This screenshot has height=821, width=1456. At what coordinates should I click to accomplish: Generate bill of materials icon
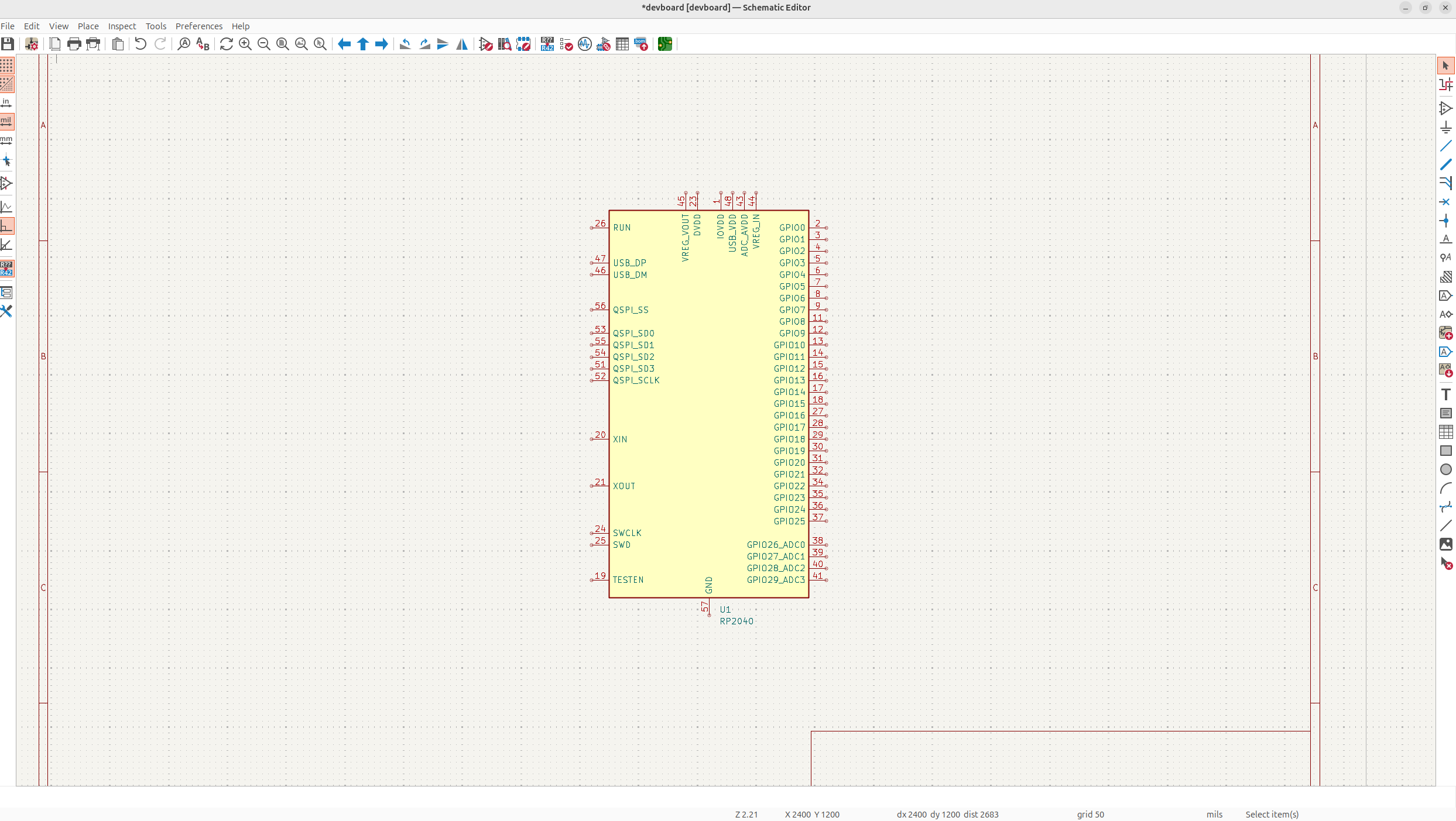click(641, 44)
